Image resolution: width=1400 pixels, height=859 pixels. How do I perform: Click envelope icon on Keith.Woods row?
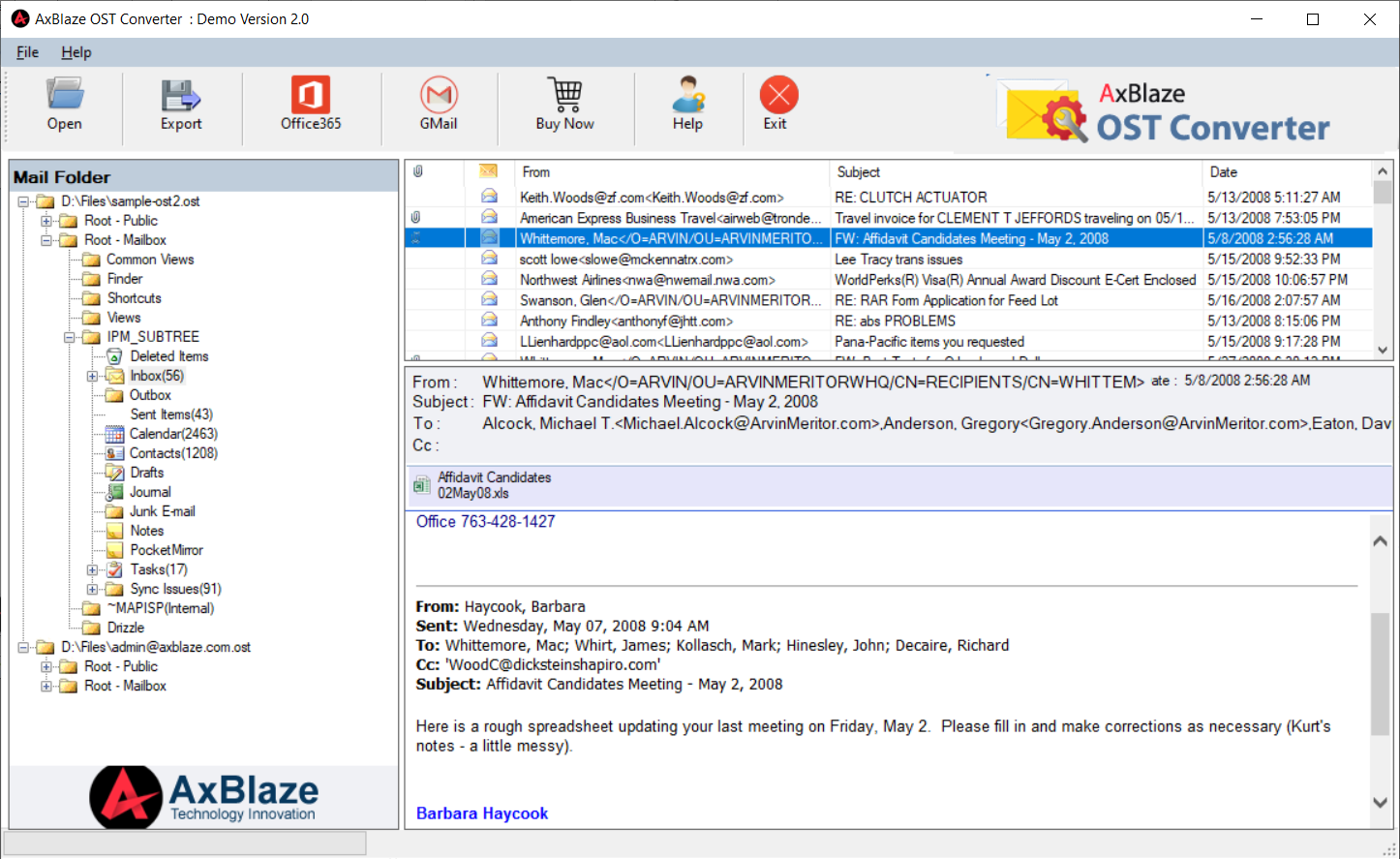[x=489, y=197]
